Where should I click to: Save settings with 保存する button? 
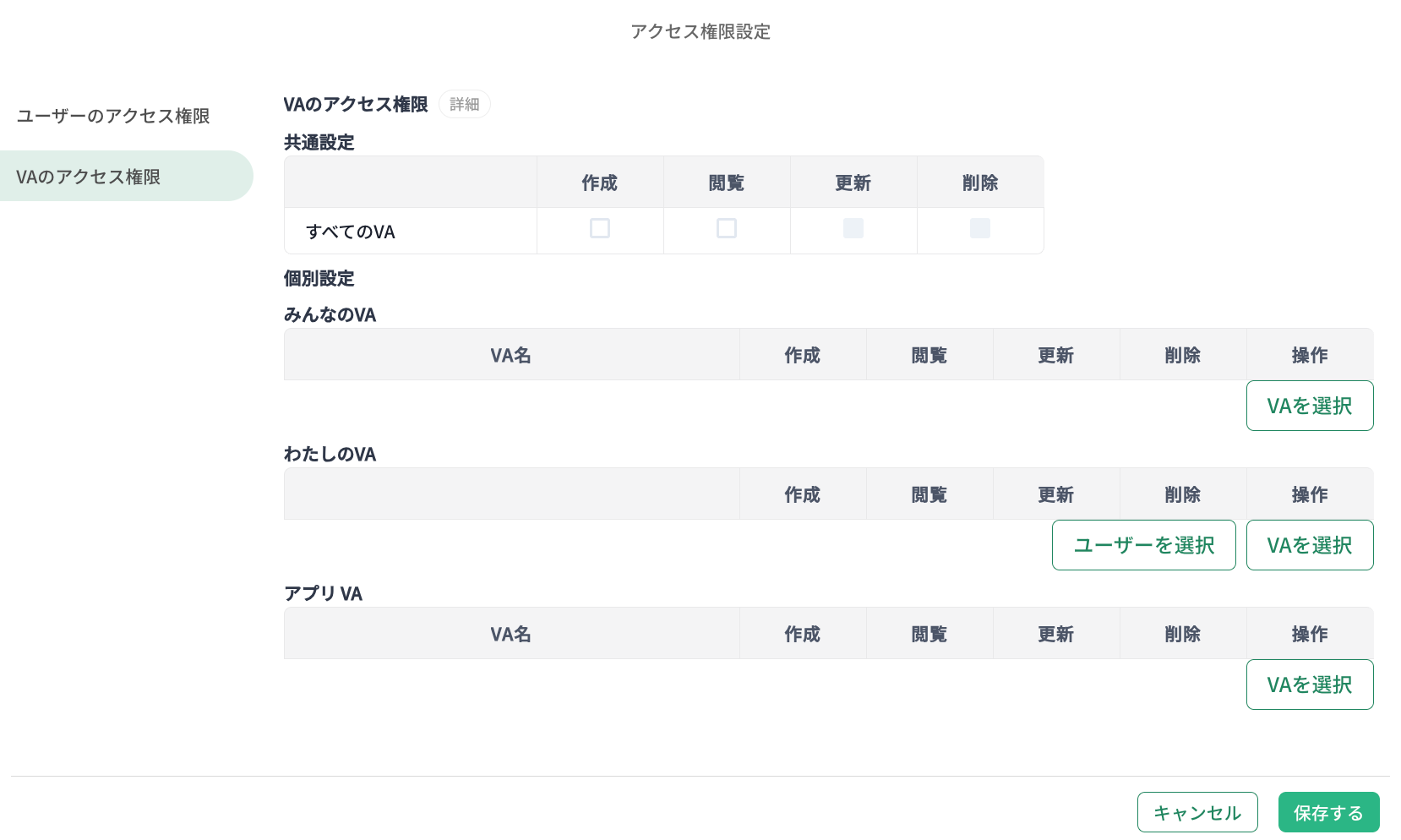(x=1328, y=812)
